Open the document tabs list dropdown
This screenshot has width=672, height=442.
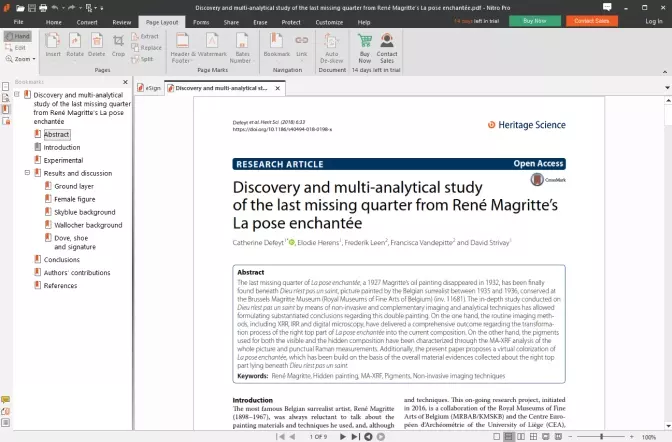coord(667,87)
